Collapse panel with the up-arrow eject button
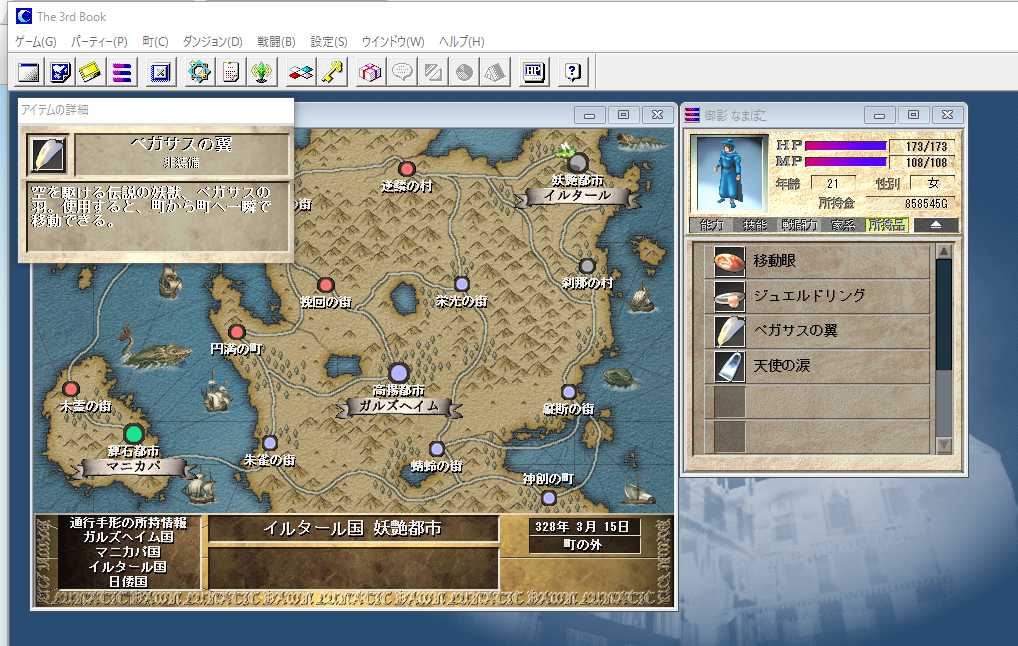1018x646 pixels. pos(936,225)
